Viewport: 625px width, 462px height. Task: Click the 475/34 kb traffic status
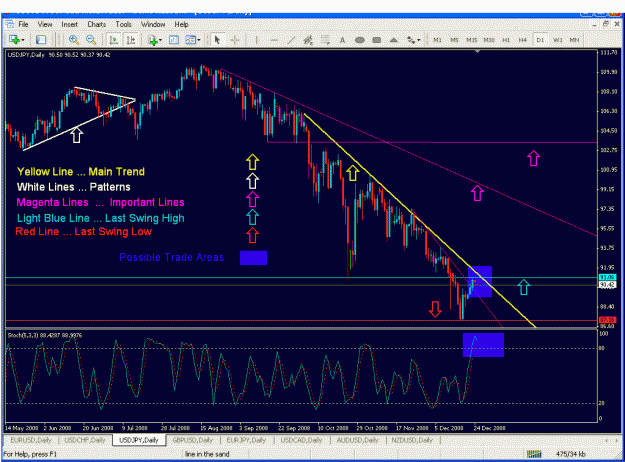570,454
